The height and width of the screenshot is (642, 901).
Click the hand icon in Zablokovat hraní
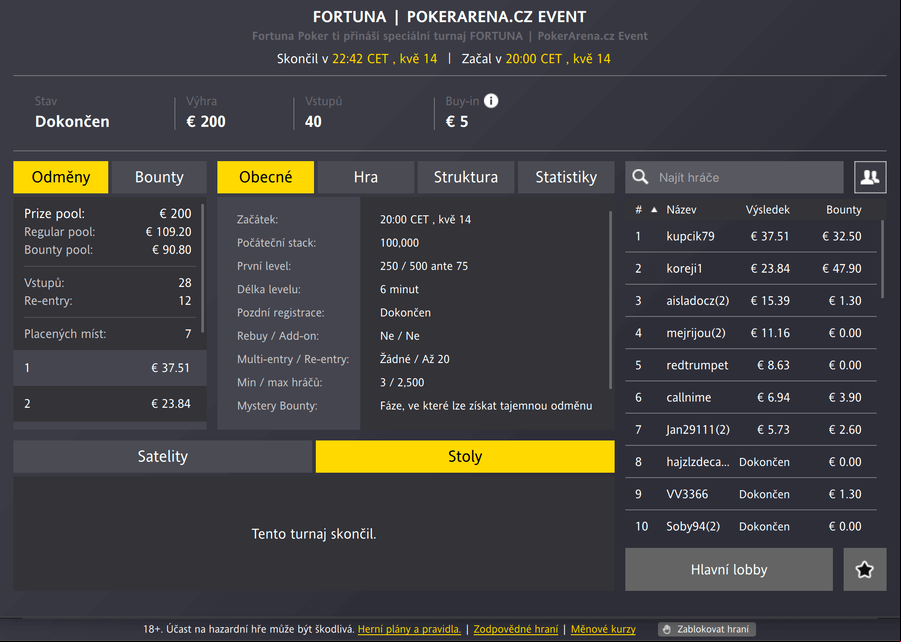click(667, 629)
